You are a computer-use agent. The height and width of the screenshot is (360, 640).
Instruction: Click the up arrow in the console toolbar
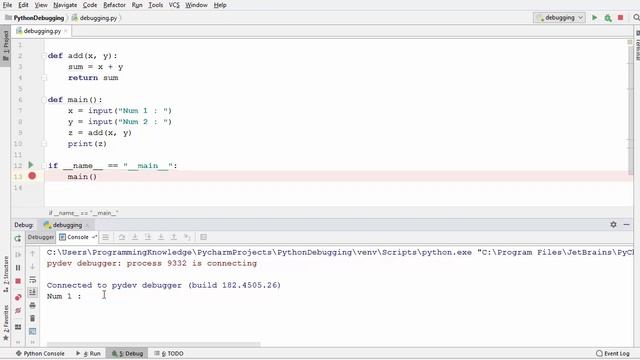33,253
